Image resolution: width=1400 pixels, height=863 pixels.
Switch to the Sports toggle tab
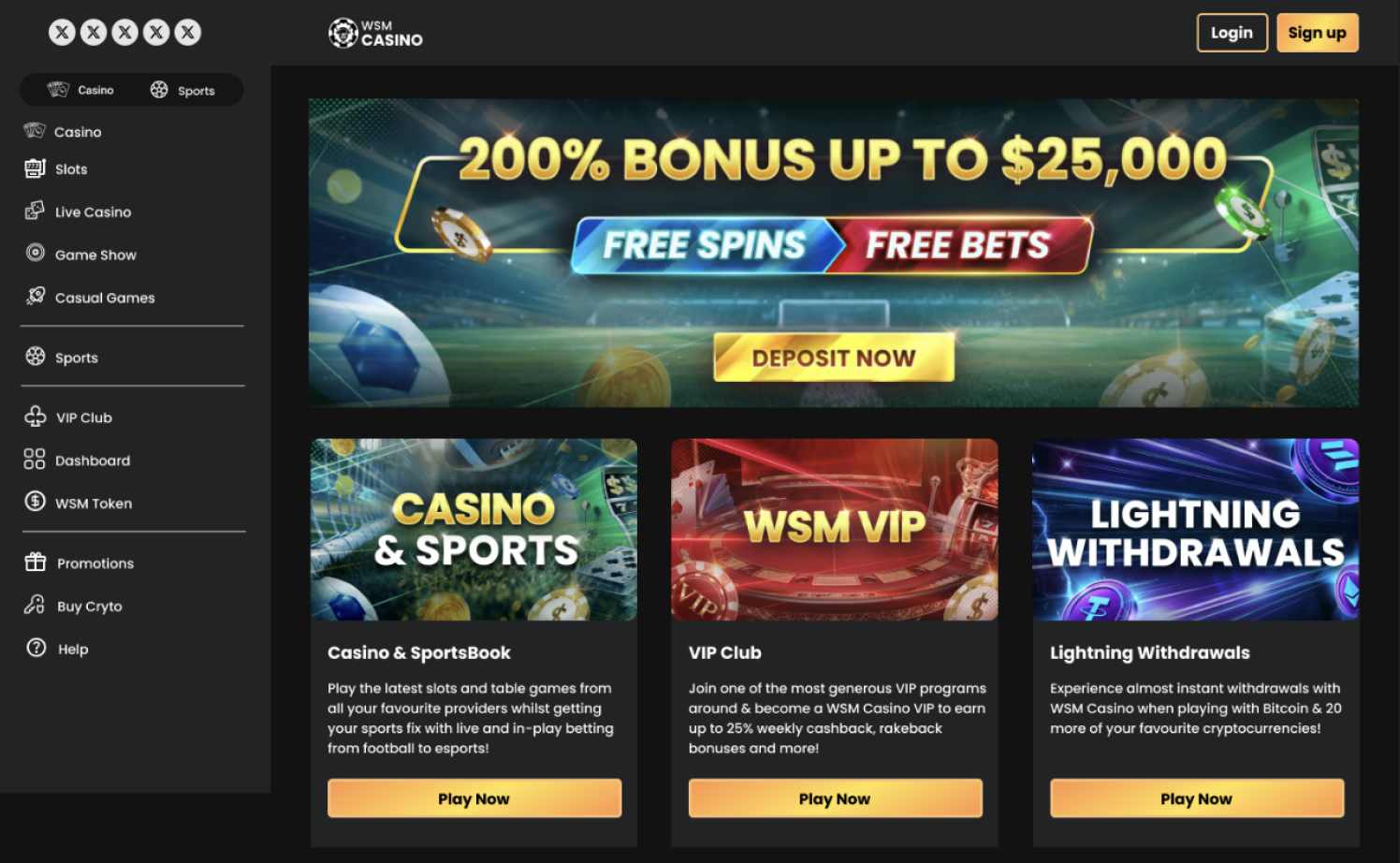click(x=183, y=90)
